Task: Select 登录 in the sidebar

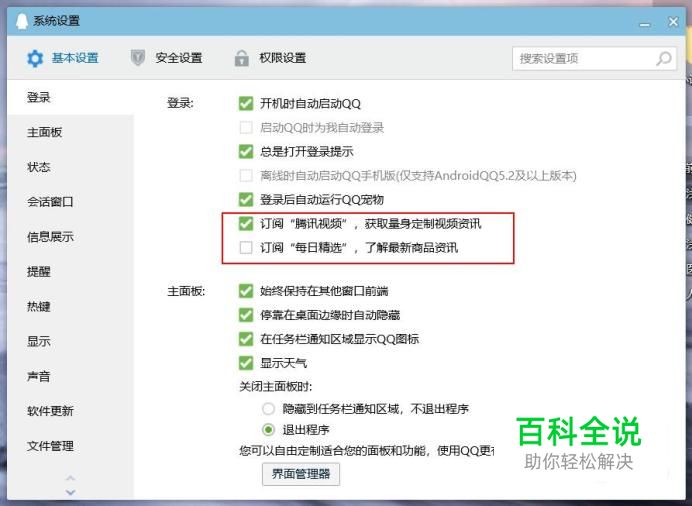Action: 70,97
